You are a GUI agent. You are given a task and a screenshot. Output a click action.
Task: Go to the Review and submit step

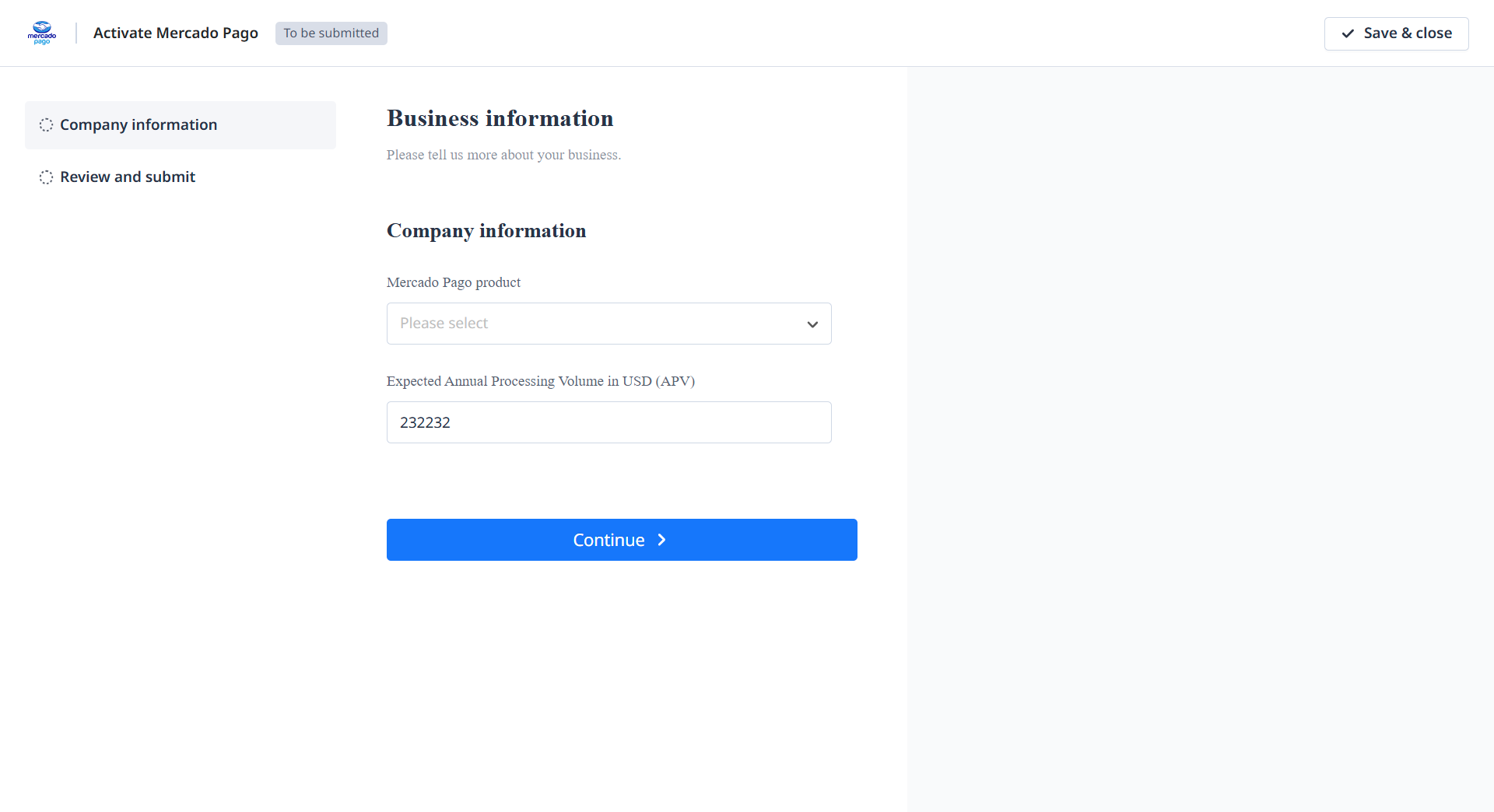pos(128,177)
